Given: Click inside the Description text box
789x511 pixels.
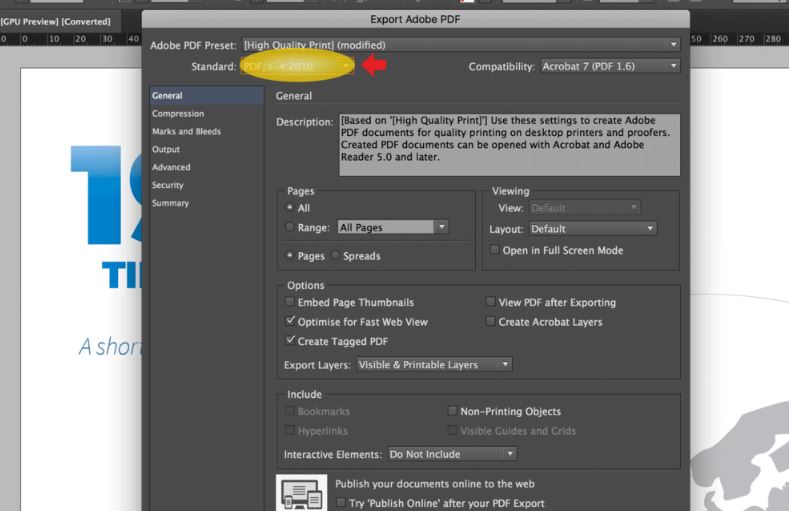Looking at the screenshot, I should (509, 145).
